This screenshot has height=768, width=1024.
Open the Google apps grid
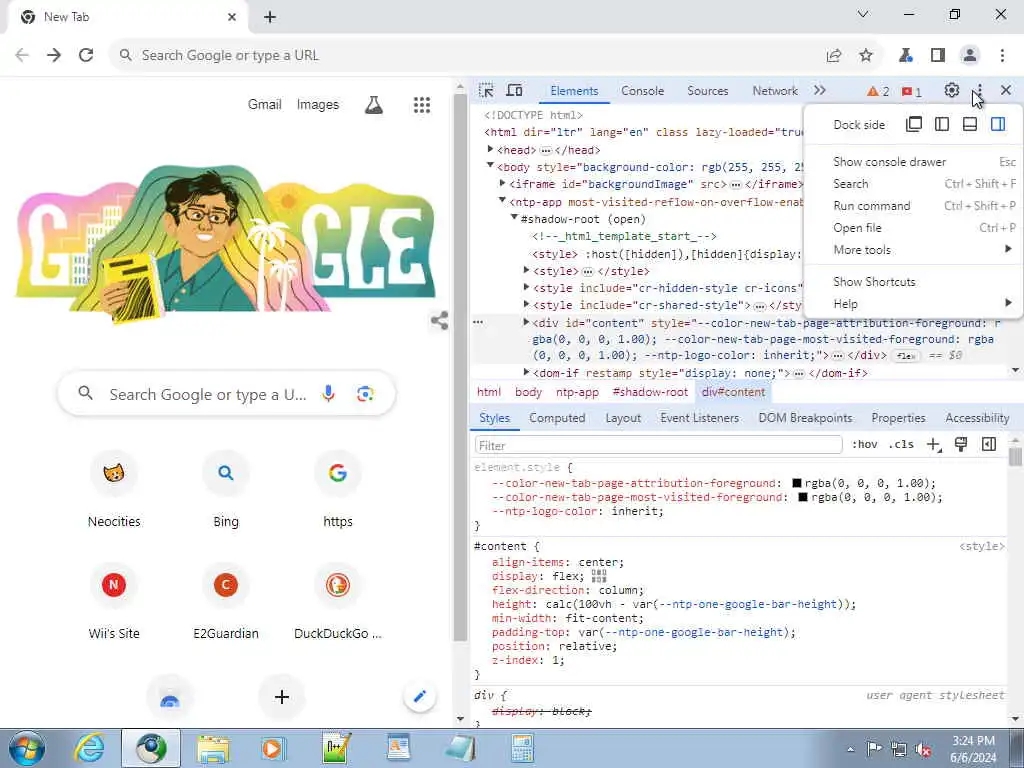tap(422, 104)
